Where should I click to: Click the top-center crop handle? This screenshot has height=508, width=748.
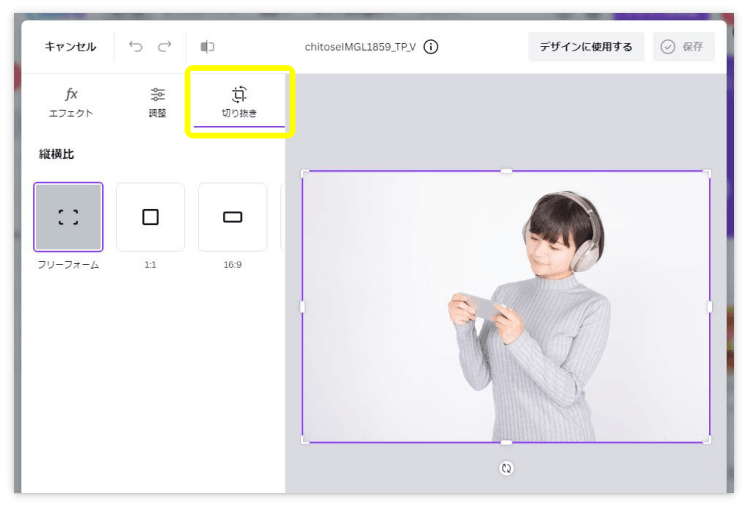pyautogui.click(x=506, y=171)
